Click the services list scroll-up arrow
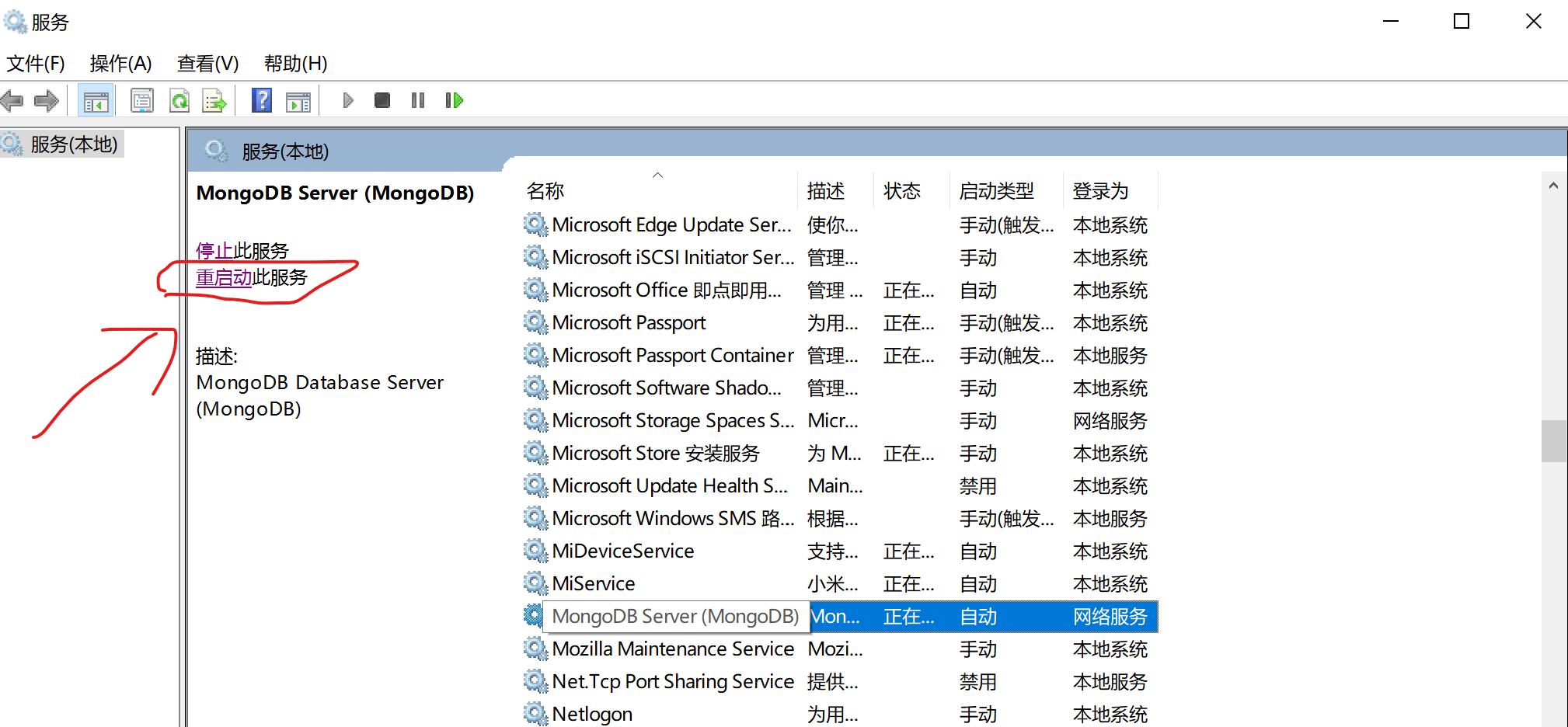The height and width of the screenshot is (727, 1568). pyautogui.click(x=1553, y=186)
